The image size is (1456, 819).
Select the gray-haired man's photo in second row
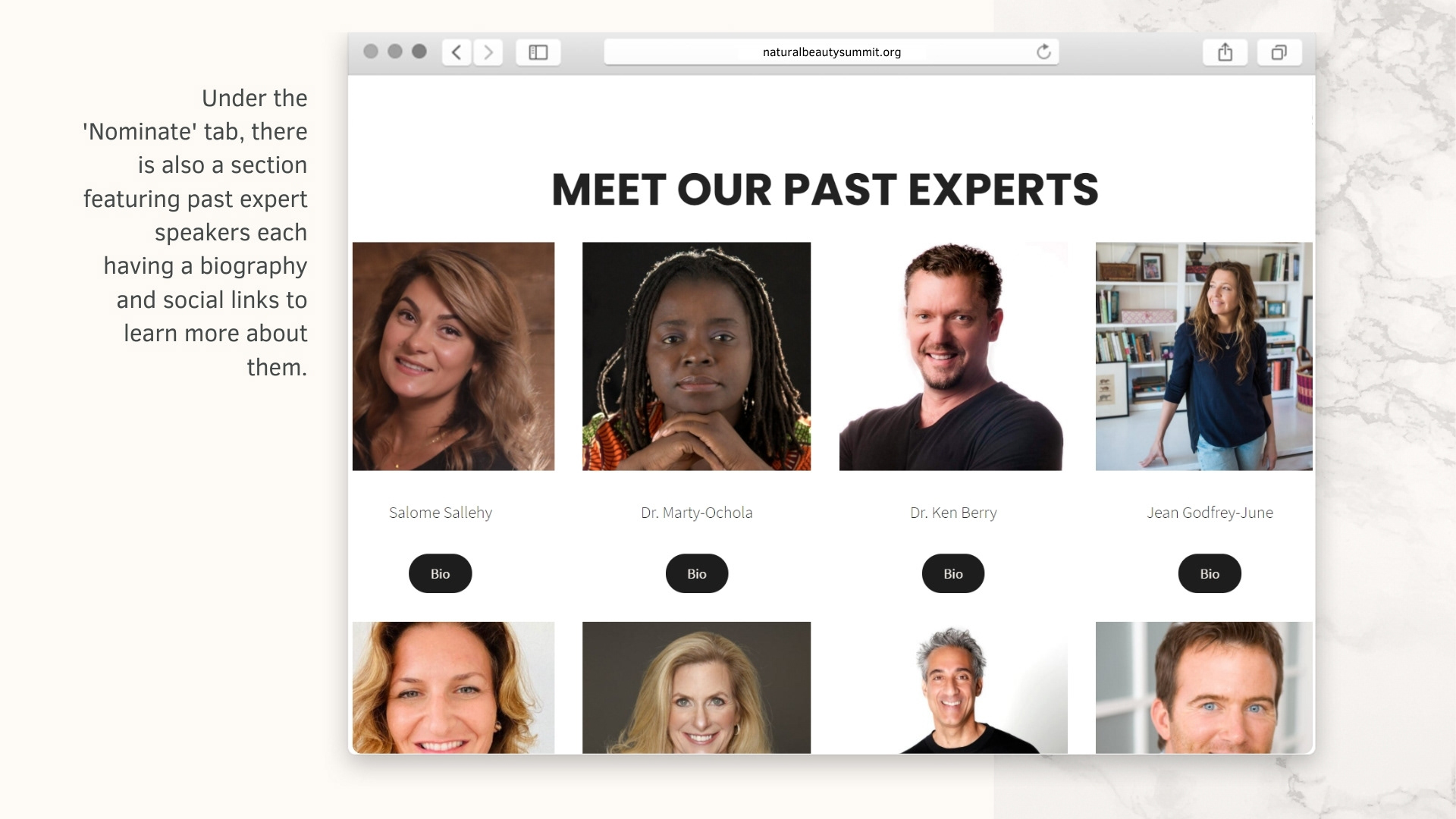(x=953, y=688)
